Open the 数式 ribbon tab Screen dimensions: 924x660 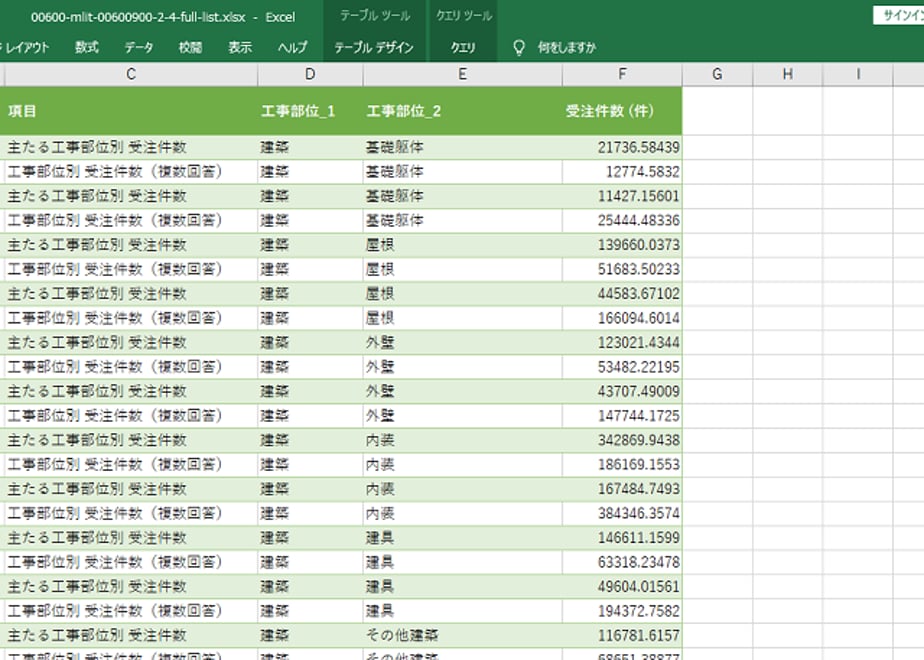[87, 48]
